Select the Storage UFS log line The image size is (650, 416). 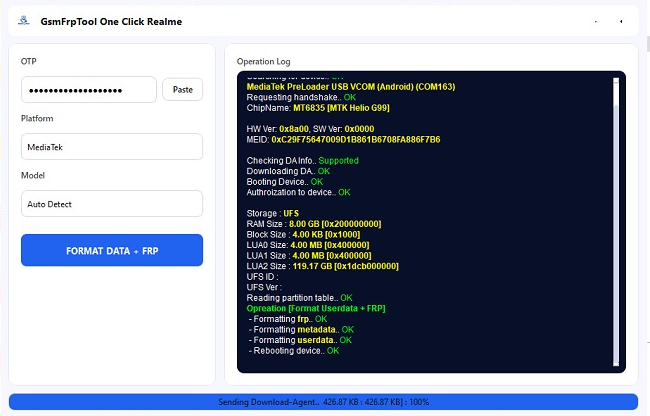(272, 213)
